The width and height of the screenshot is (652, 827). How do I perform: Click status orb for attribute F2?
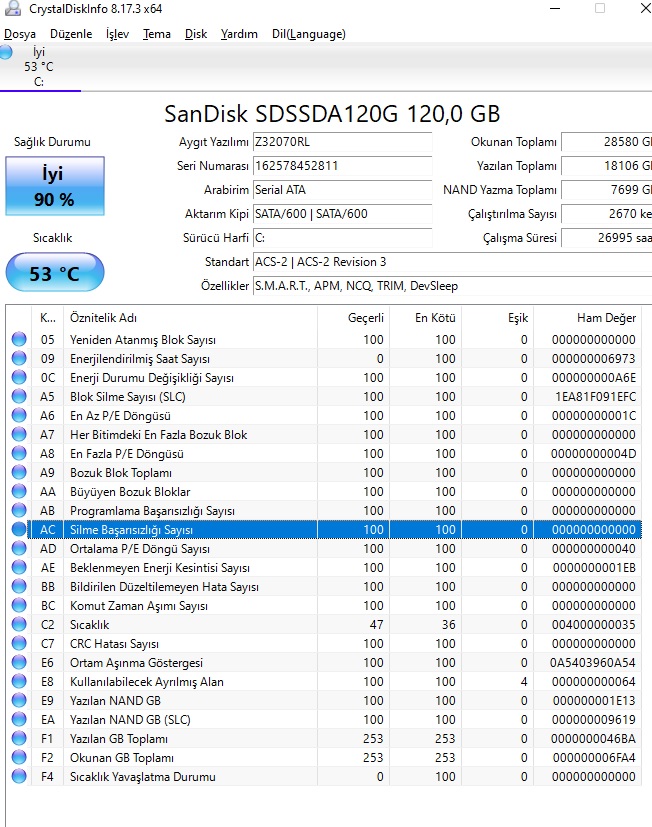coord(19,757)
